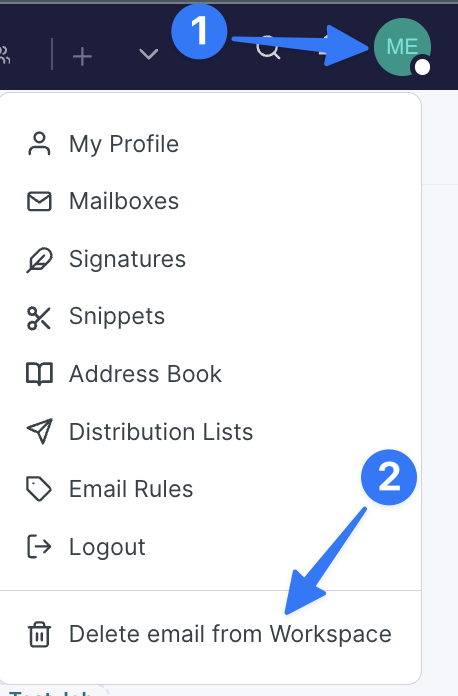The image size is (458, 696).
Task: Click the white status dot on avatar
Action: tap(422, 67)
